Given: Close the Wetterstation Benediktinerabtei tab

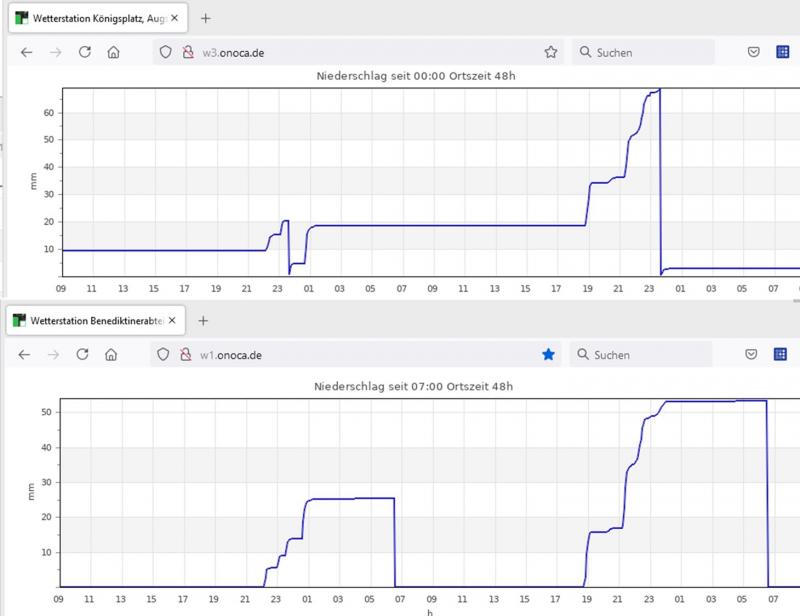Looking at the screenshot, I should 170,321.
